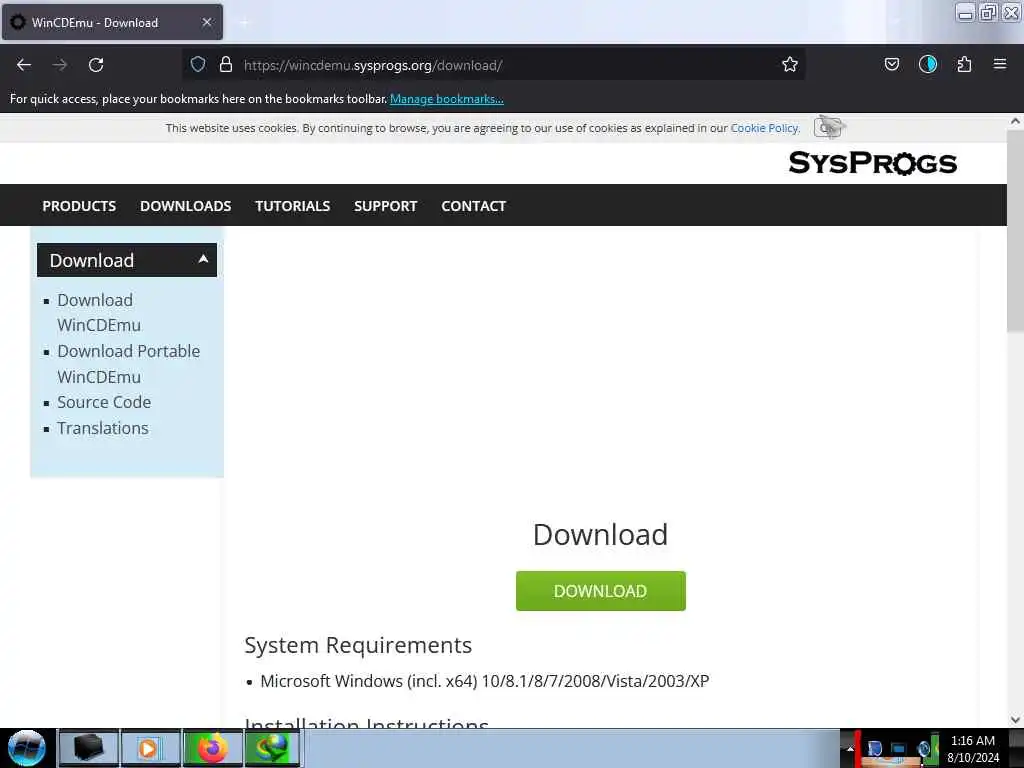The image size is (1024, 768).
Task: Click the padlock site security icon
Action: pyautogui.click(x=226, y=64)
